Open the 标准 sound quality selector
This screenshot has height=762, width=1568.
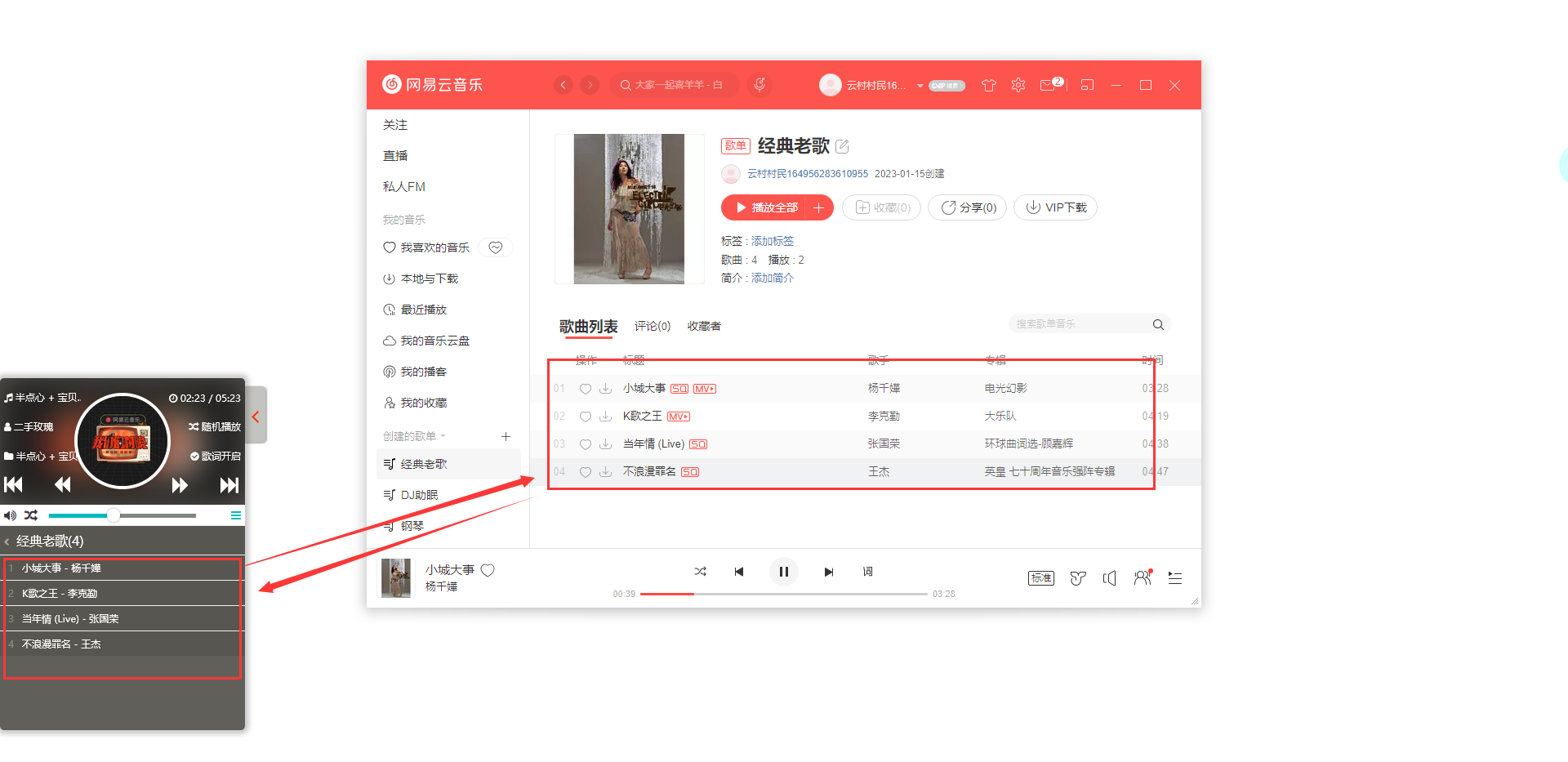click(1041, 578)
